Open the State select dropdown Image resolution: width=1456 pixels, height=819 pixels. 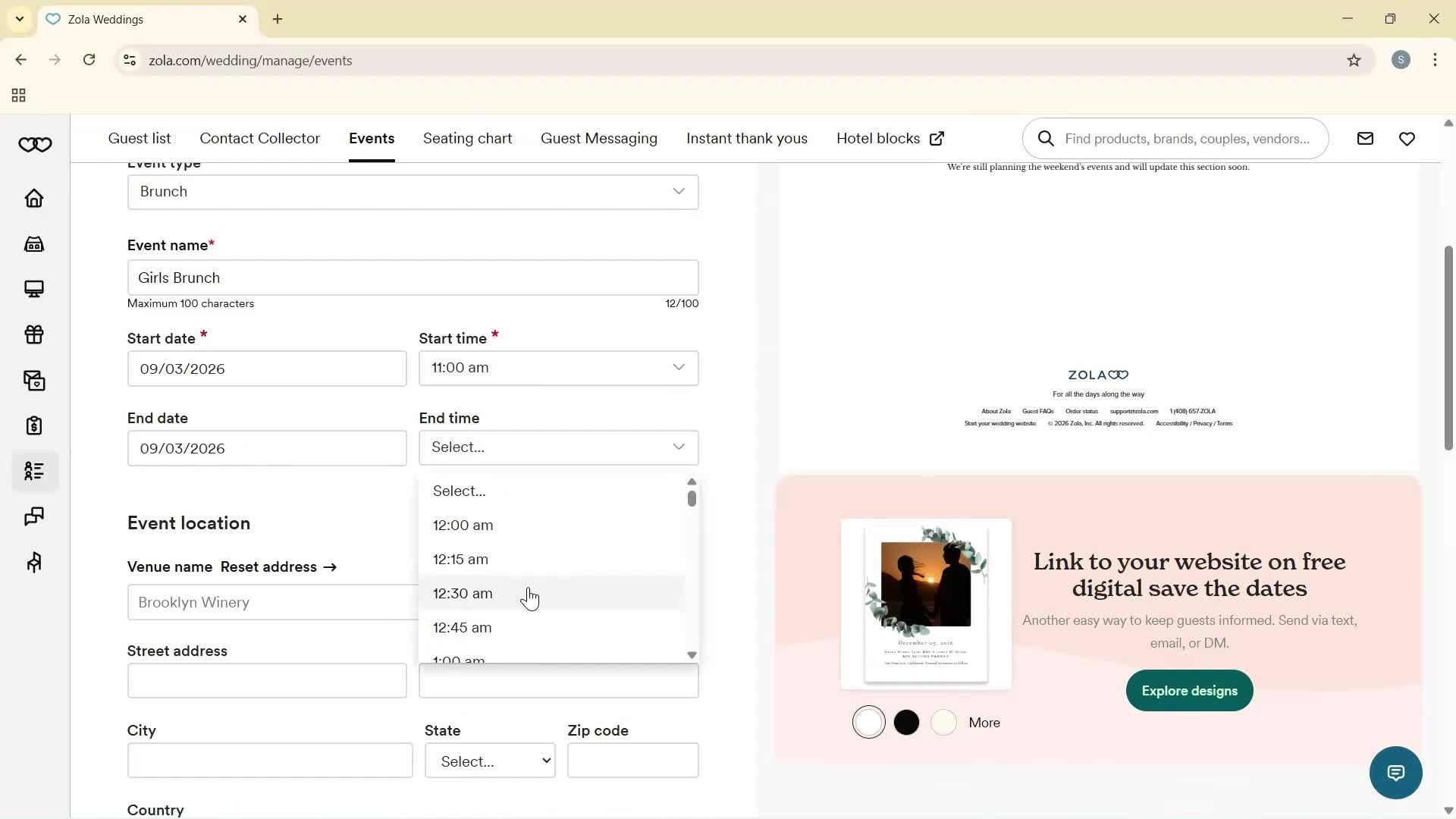pyautogui.click(x=489, y=761)
